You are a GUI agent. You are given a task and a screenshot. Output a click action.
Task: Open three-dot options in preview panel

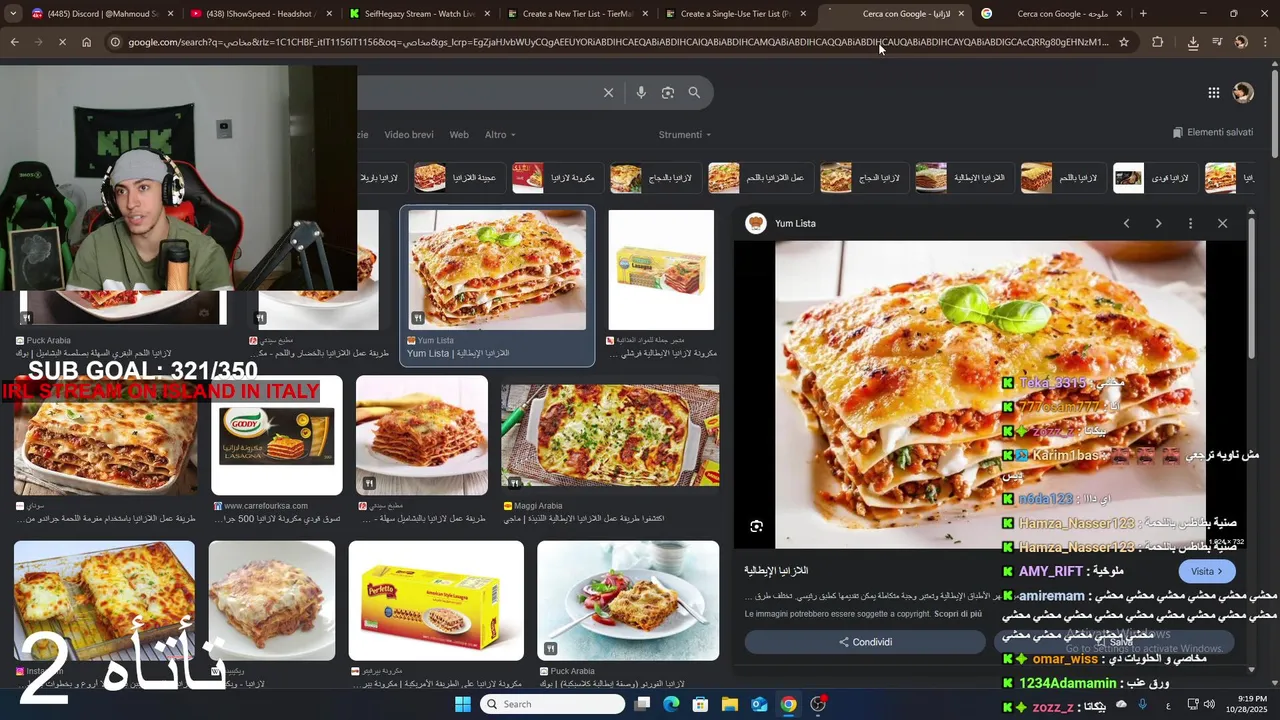coord(1190,224)
